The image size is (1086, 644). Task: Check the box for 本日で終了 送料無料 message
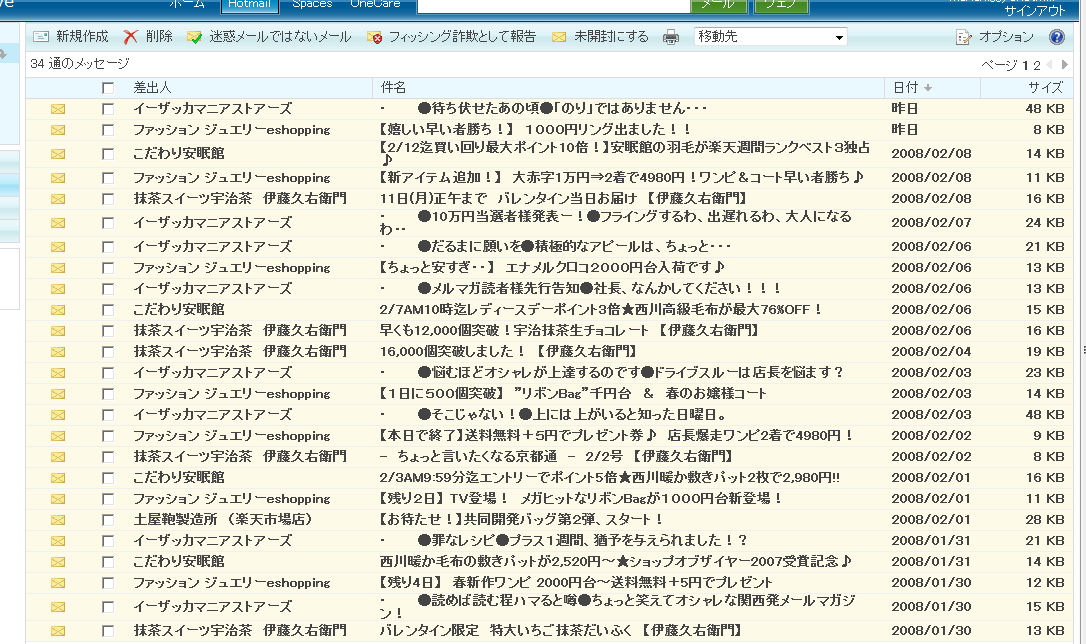pos(107,436)
